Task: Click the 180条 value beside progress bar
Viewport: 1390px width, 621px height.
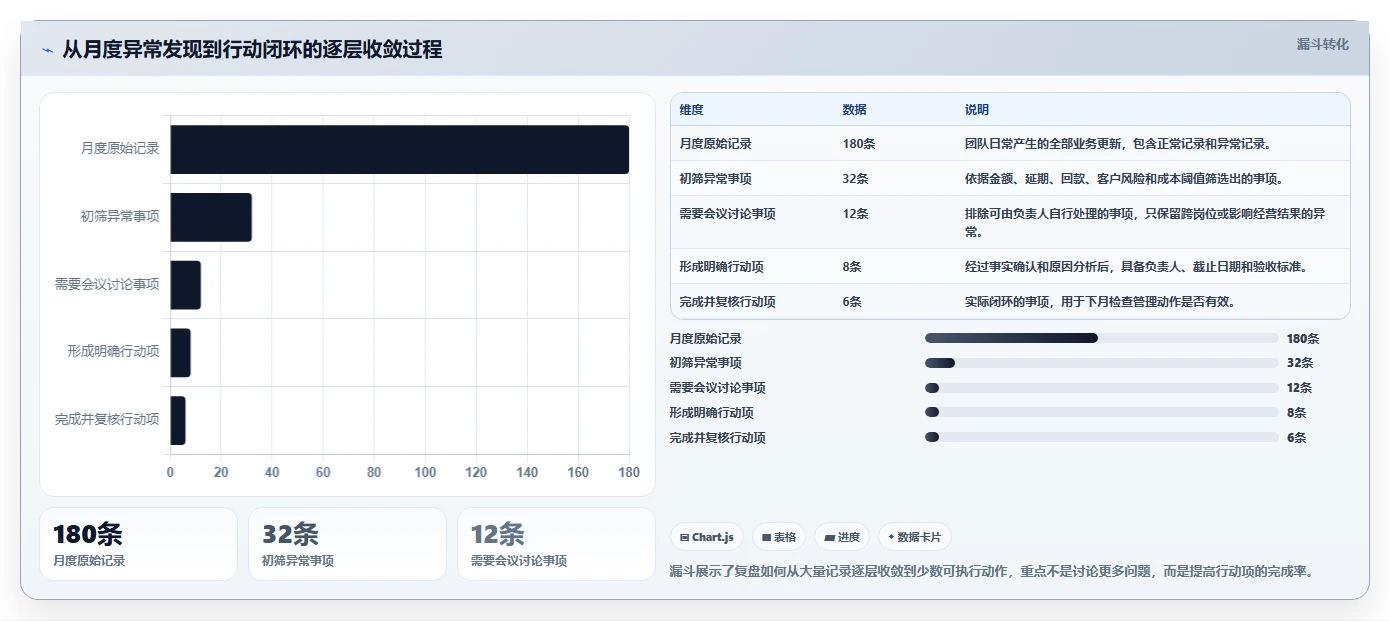Action: (x=1303, y=339)
